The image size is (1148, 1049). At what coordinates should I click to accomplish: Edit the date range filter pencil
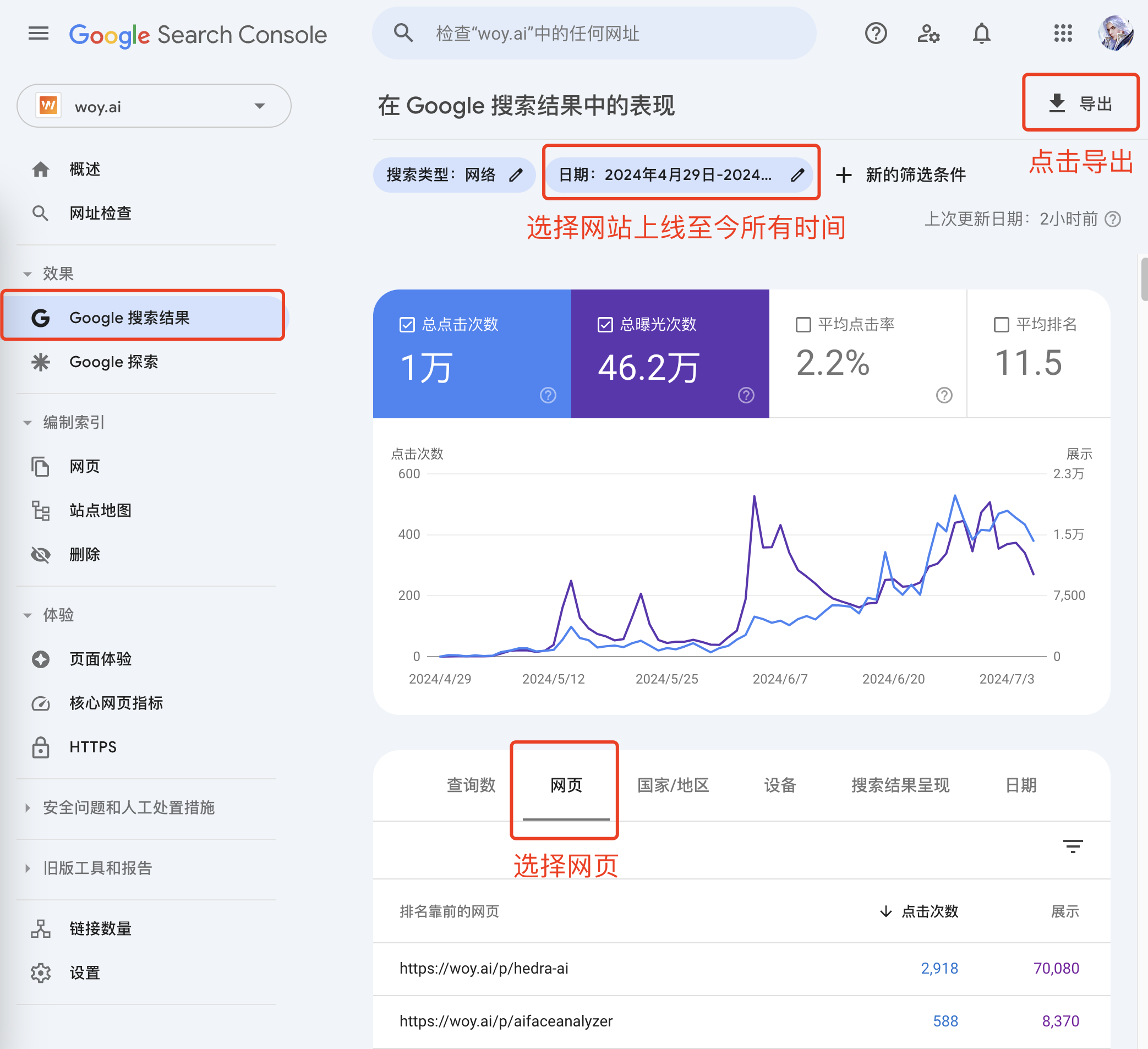pos(797,175)
